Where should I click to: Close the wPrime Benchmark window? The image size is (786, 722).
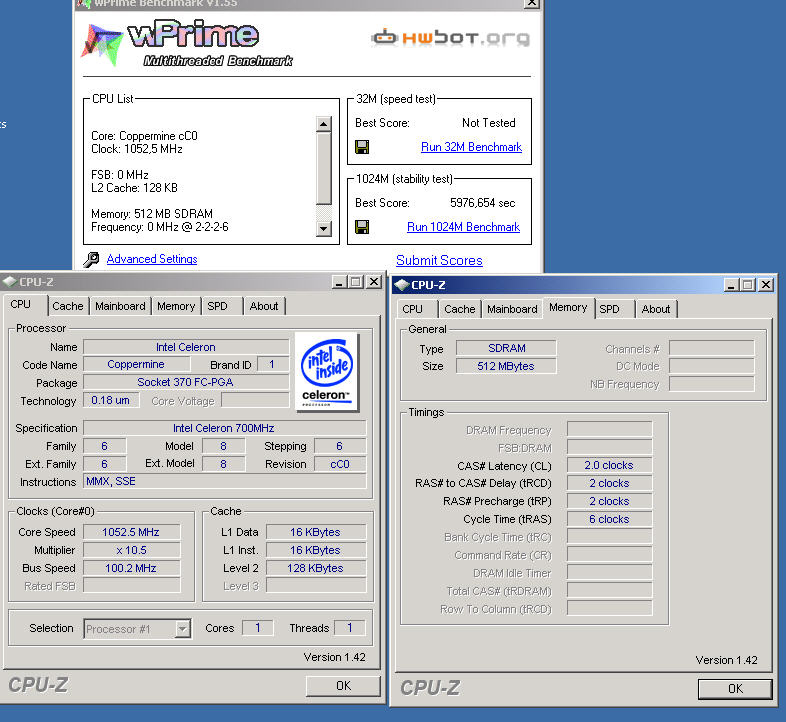click(531, 4)
